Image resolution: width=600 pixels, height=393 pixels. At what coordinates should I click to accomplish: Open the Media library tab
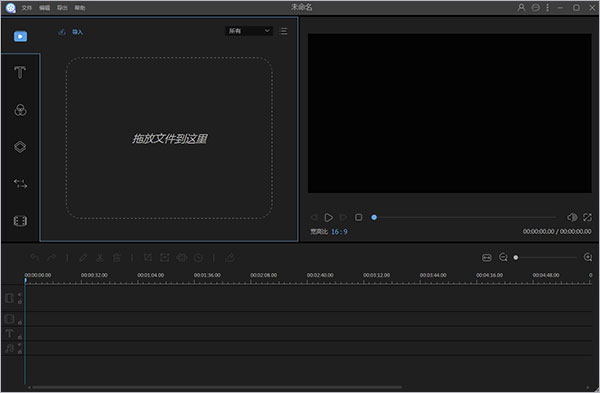tap(20, 36)
